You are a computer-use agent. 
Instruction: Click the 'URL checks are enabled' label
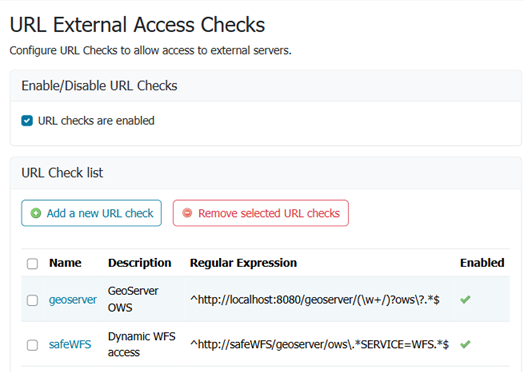click(x=96, y=121)
